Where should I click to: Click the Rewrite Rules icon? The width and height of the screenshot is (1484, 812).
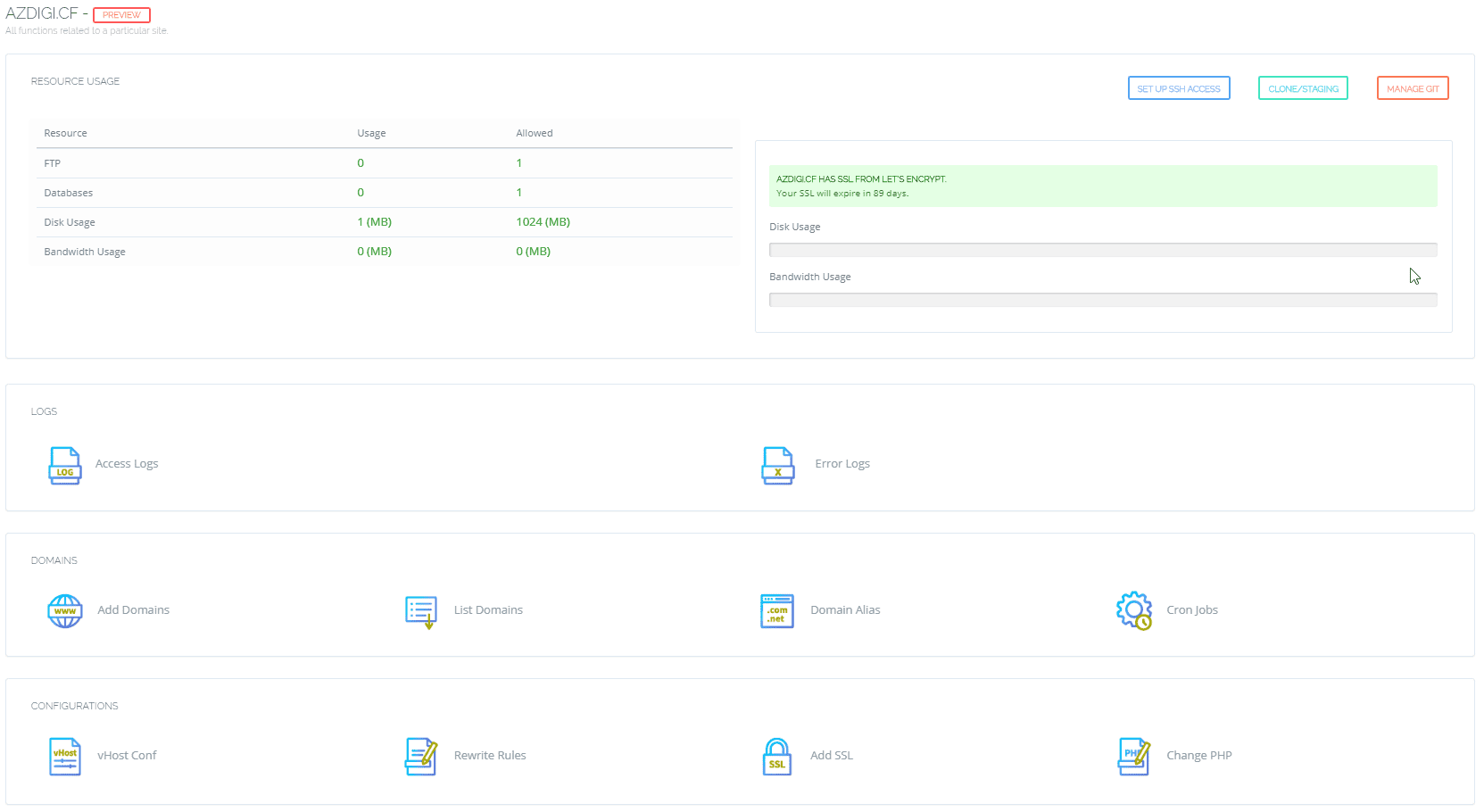[x=421, y=757]
